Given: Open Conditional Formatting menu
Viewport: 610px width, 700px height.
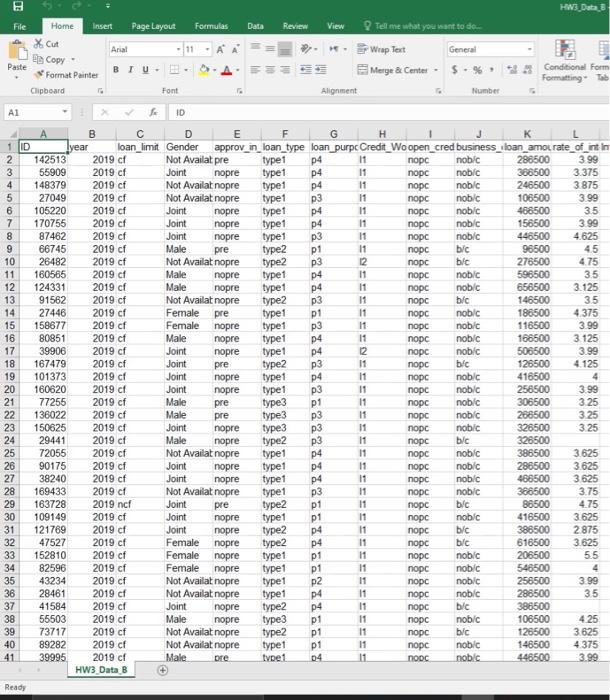Looking at the screenshot, I should coord(564,61).
